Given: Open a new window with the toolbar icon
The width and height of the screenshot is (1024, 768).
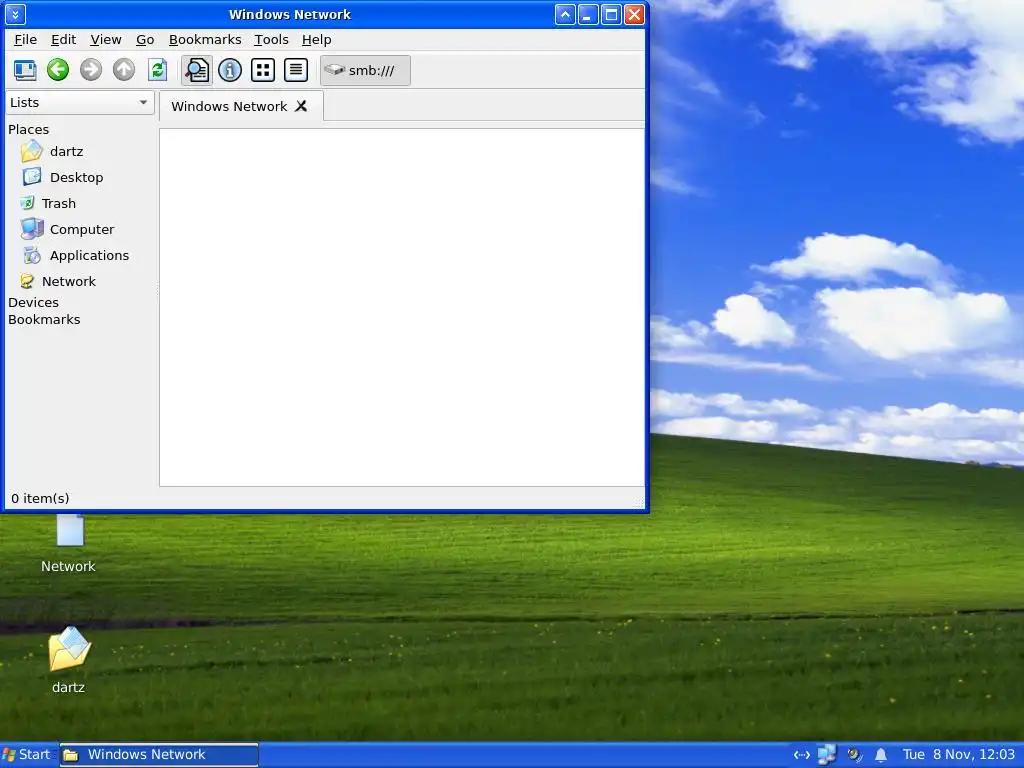Looking at the screenshot, I should pyautogui.click(x=25, y=70).
